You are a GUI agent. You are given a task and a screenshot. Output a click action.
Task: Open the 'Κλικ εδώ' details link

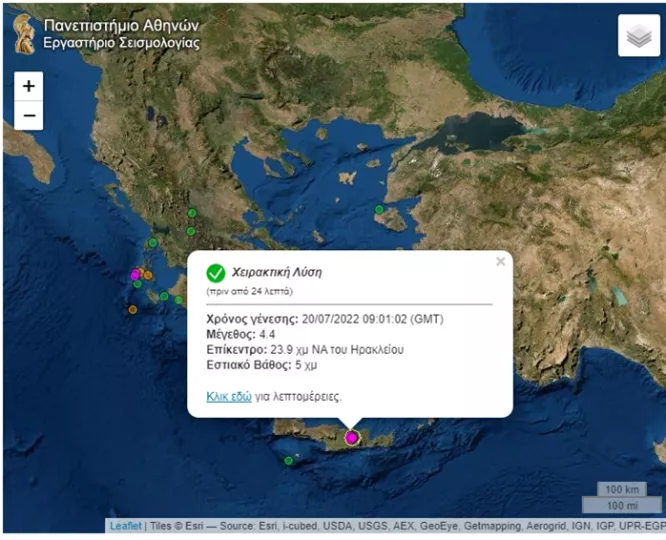click(229, 396)
